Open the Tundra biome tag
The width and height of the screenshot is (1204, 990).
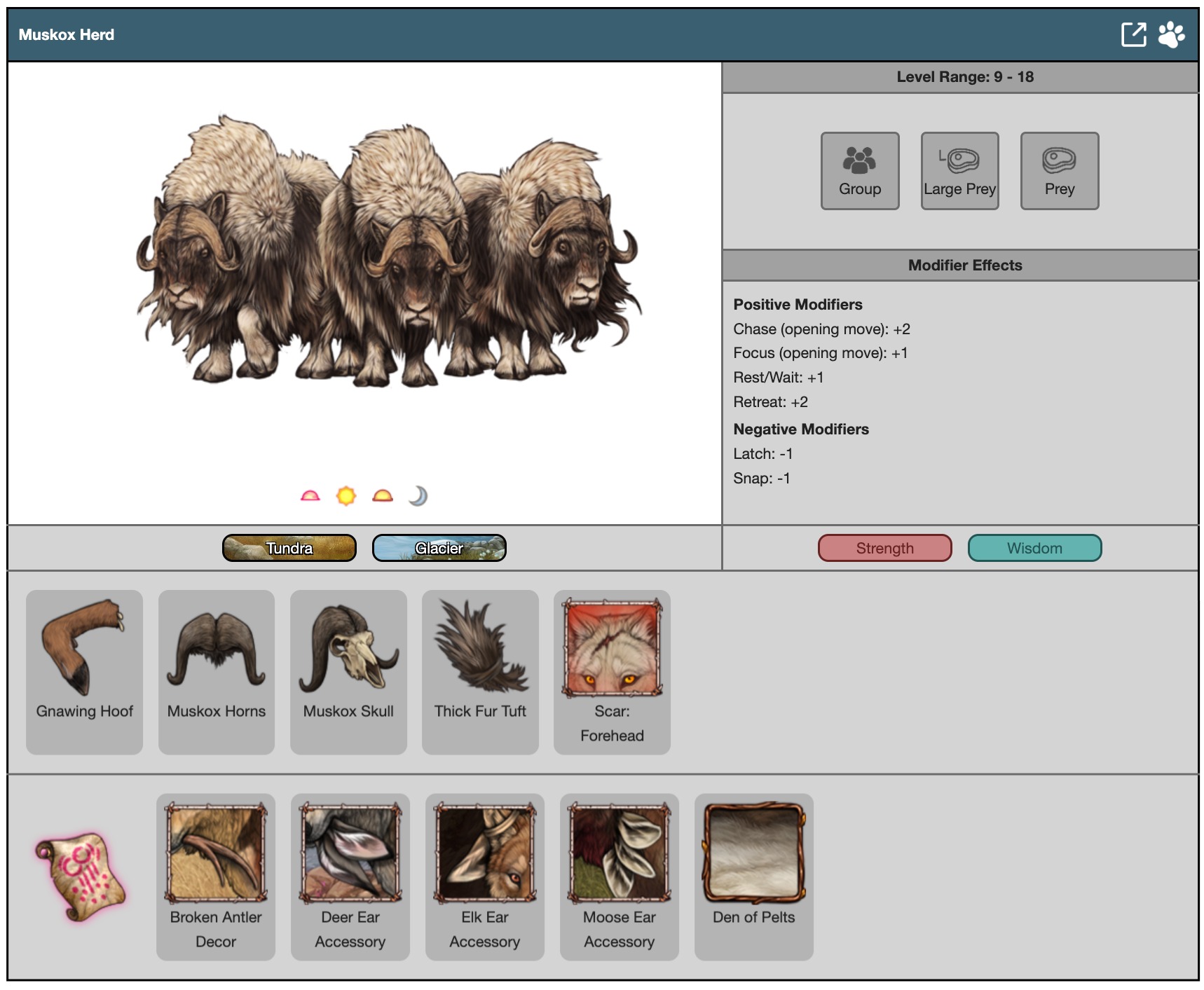point(289,548)
